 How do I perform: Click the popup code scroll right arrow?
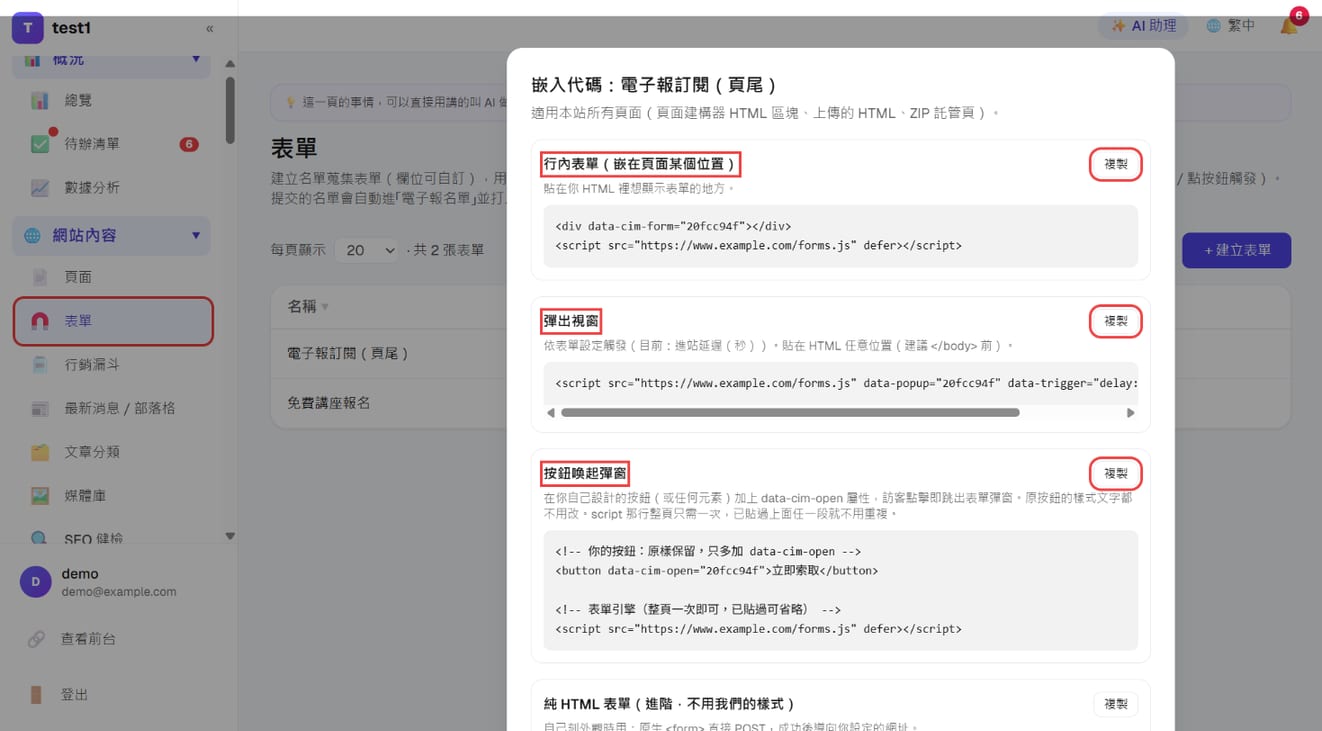click(x=1131, y=412)
